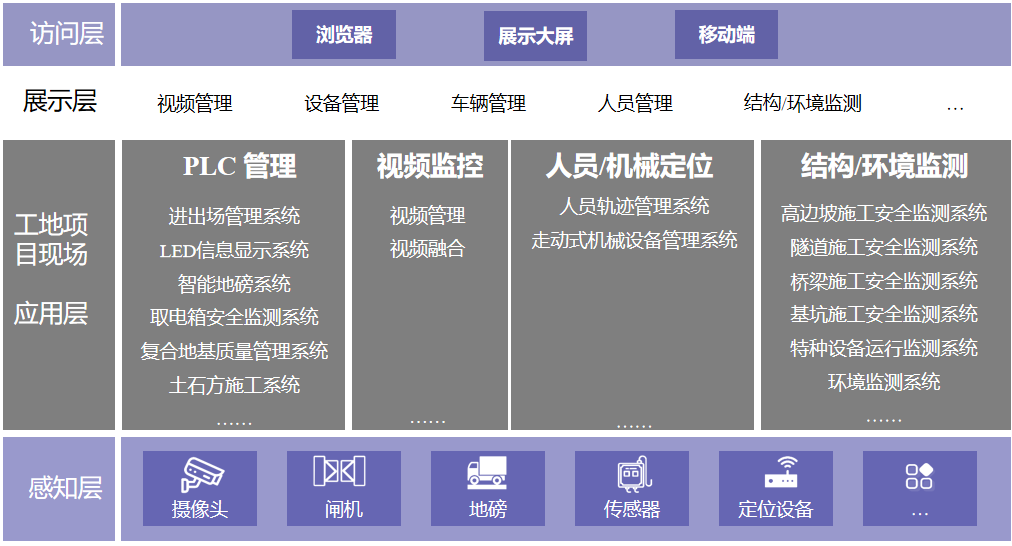Viewport: 1012px width, 546px height.
Task: Click the 摄像头 caption text
Action: pyautogui.click(x=199, y=510)
